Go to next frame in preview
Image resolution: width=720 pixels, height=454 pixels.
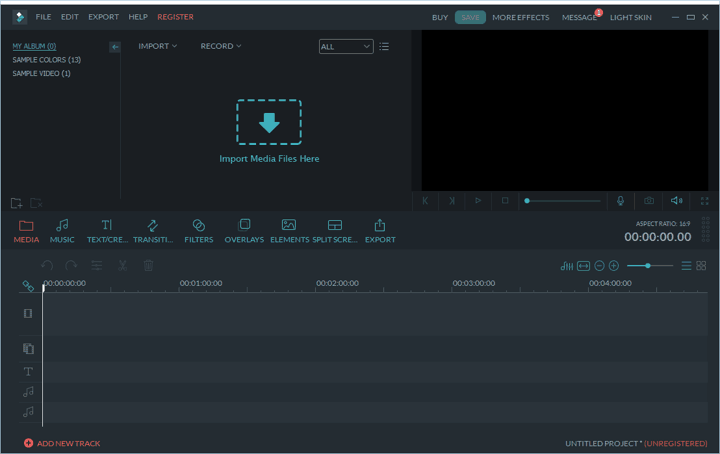tap(452, 201)
